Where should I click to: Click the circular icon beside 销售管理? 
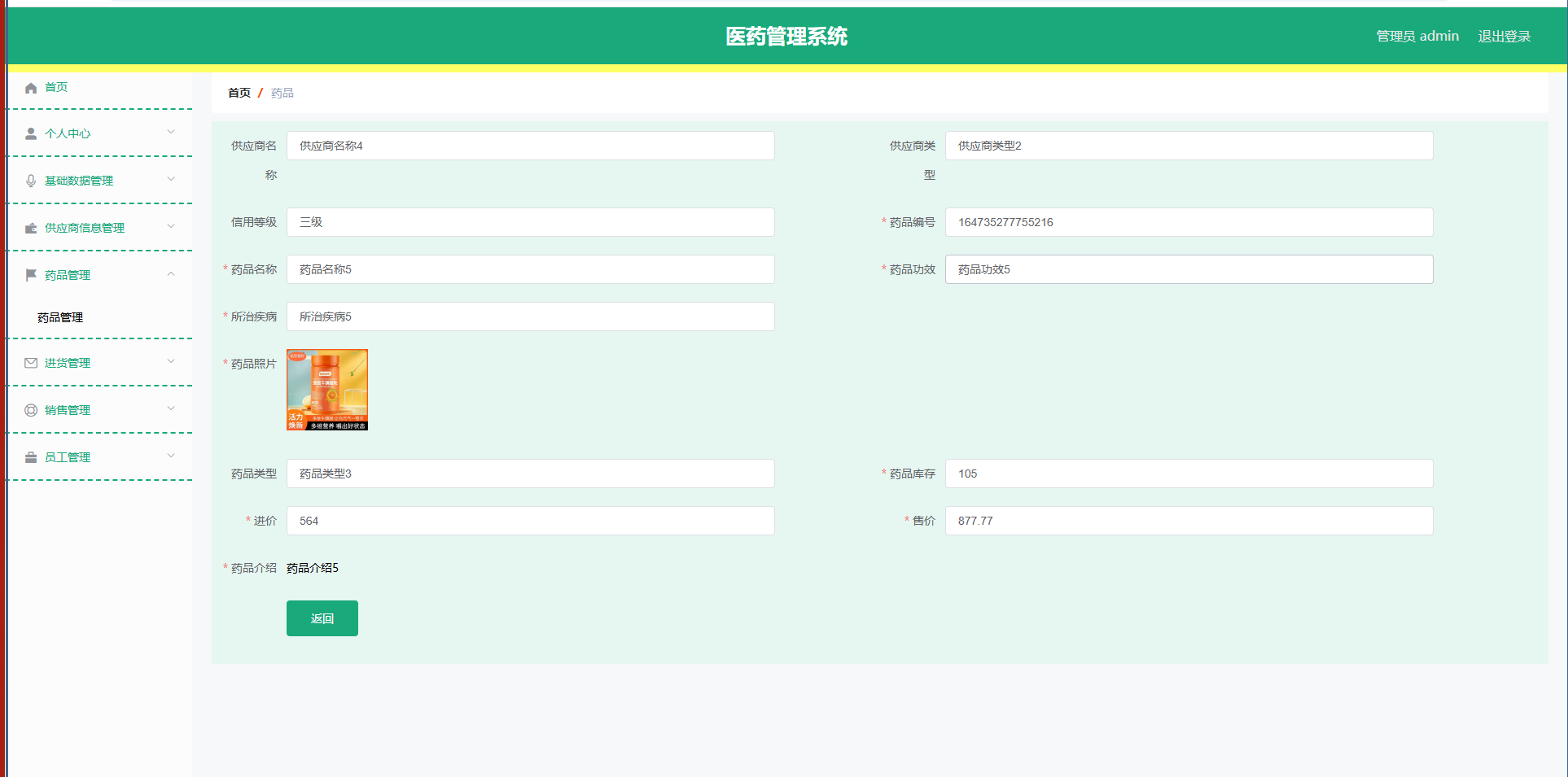click(31, 409)
